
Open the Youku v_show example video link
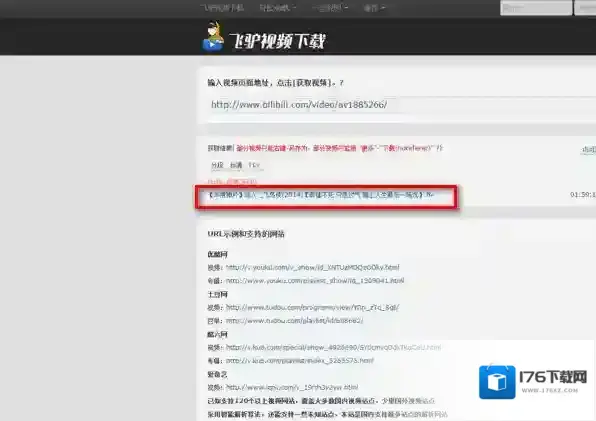pyautogui.click(x=312, y=267)
